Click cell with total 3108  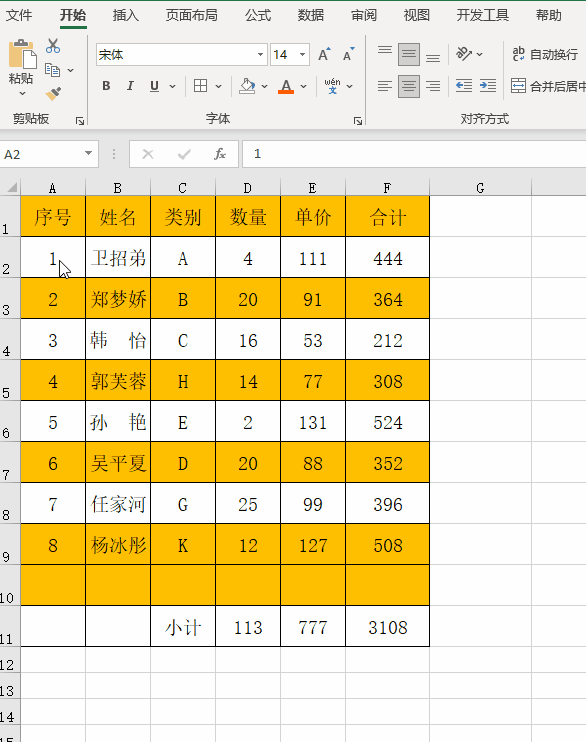[387, 627]
